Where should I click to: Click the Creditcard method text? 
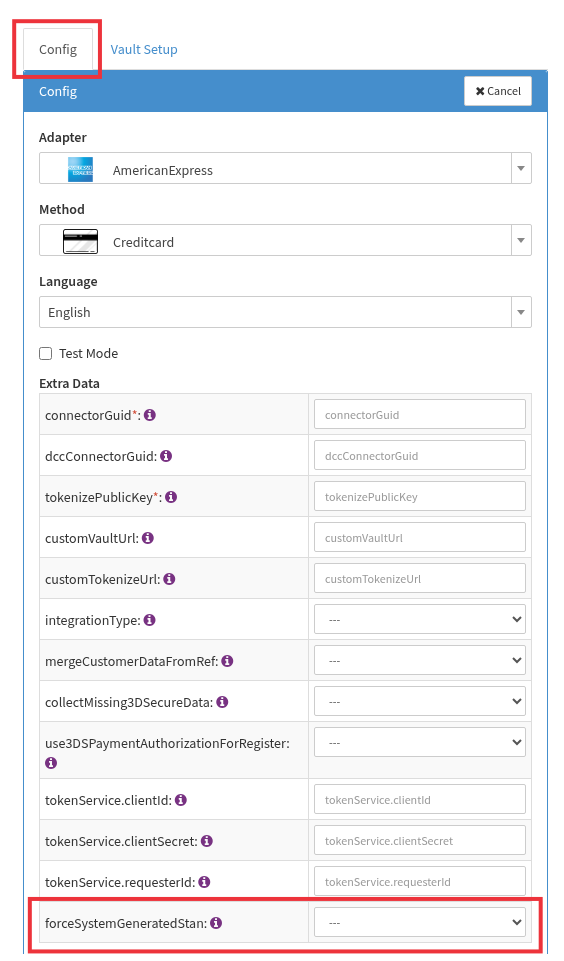tap(143, 243)
